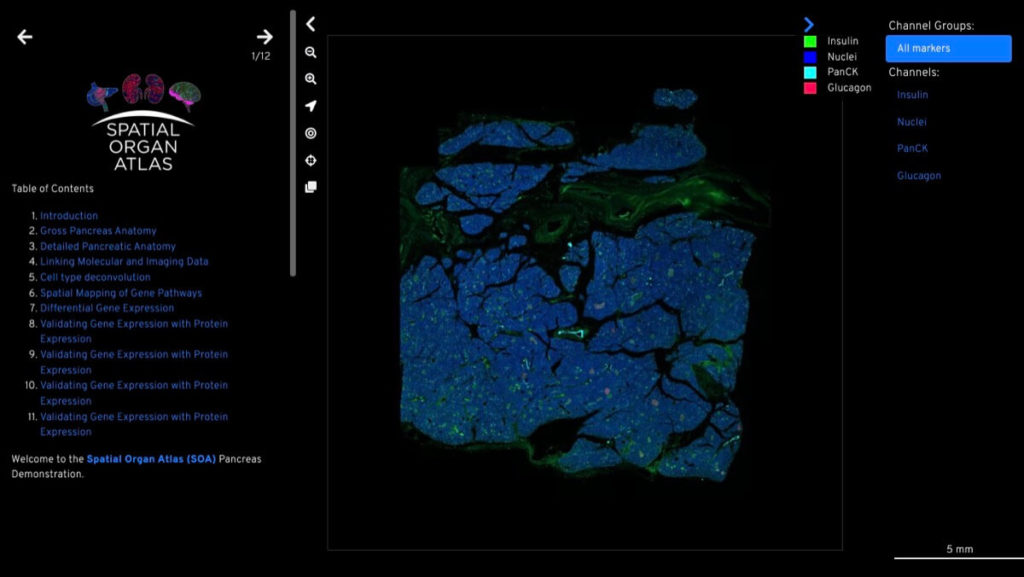Go to the next story page arrow
Screen dimensions: 1024x577
coord(264,37)
